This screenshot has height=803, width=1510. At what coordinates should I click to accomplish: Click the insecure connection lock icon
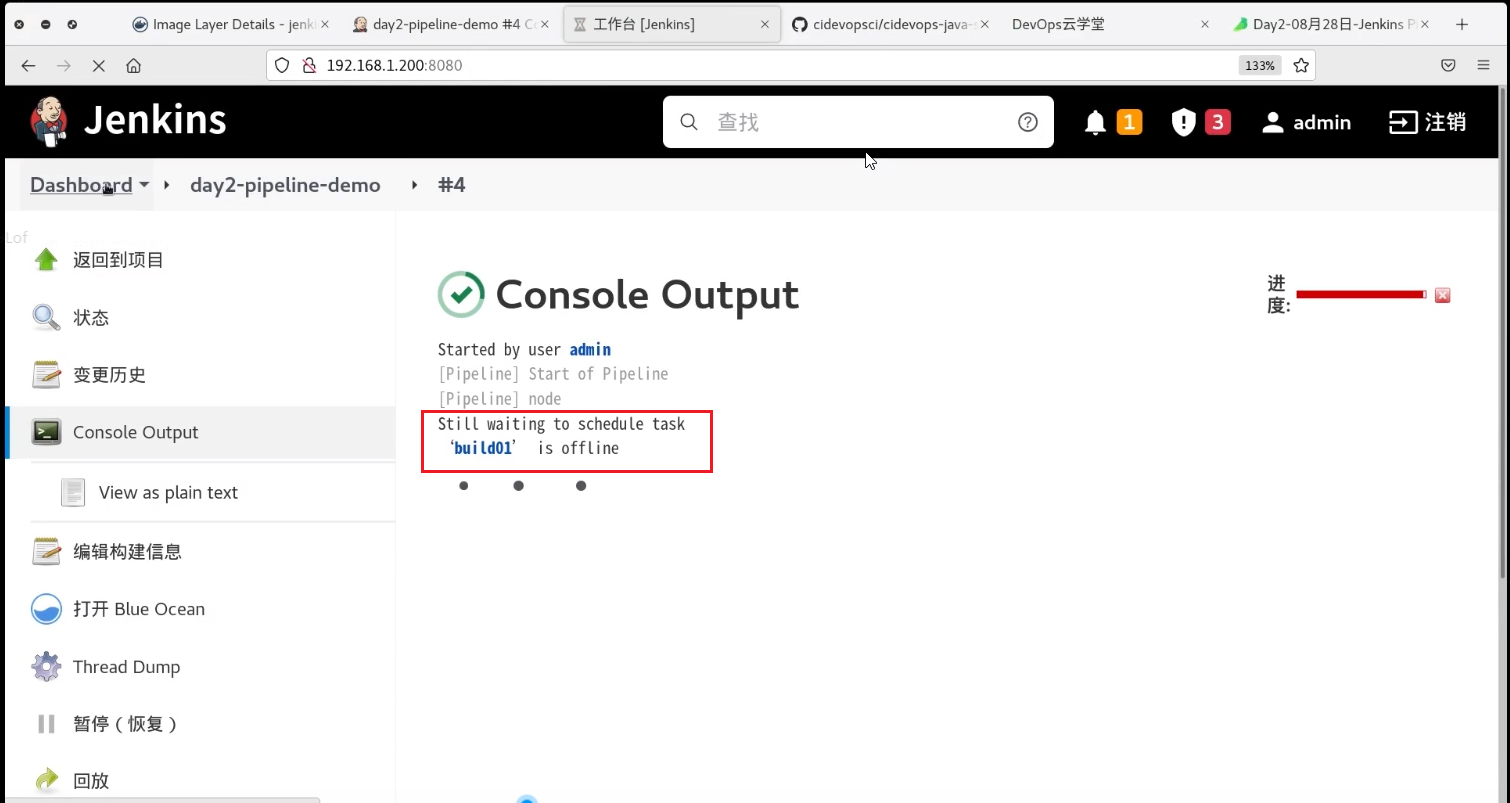308,65
